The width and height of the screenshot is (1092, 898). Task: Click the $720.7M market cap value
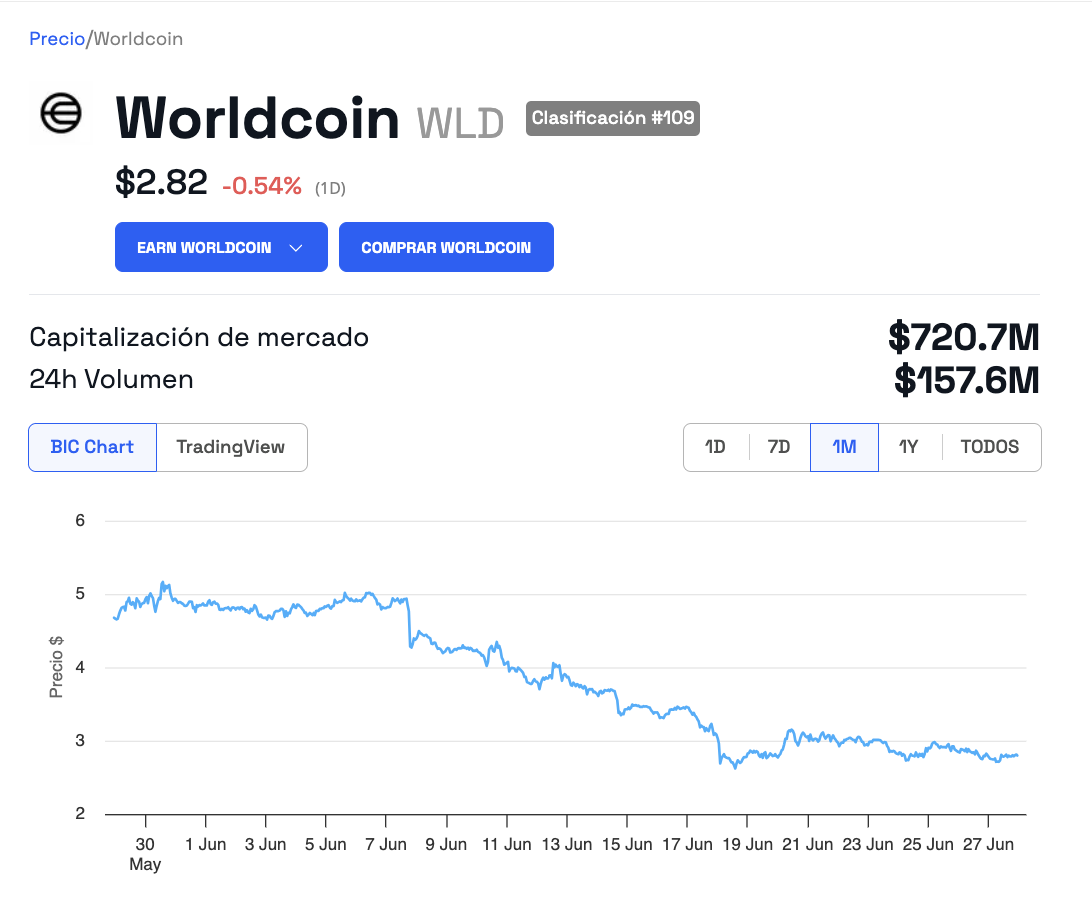point(964,337)
